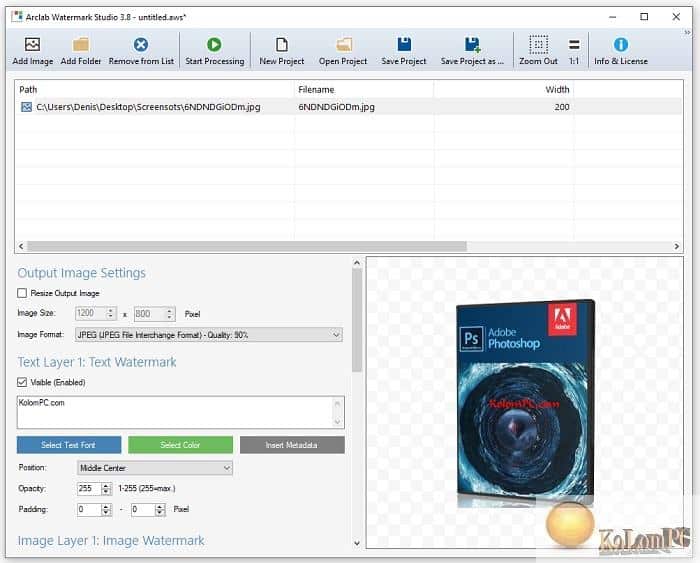Viewport: 700px width, 563px height.
Task: Click the Photoshop box preview image
Action: (525, 403)
